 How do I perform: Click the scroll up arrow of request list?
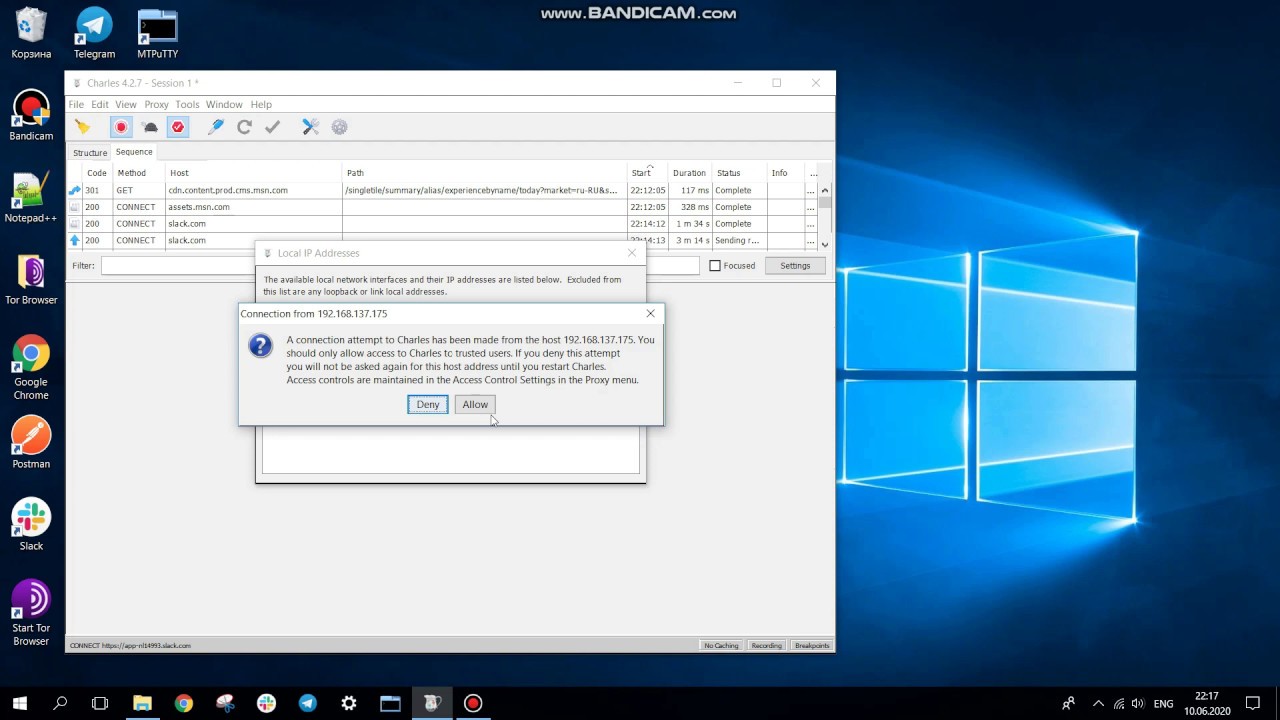coord(825,190)
